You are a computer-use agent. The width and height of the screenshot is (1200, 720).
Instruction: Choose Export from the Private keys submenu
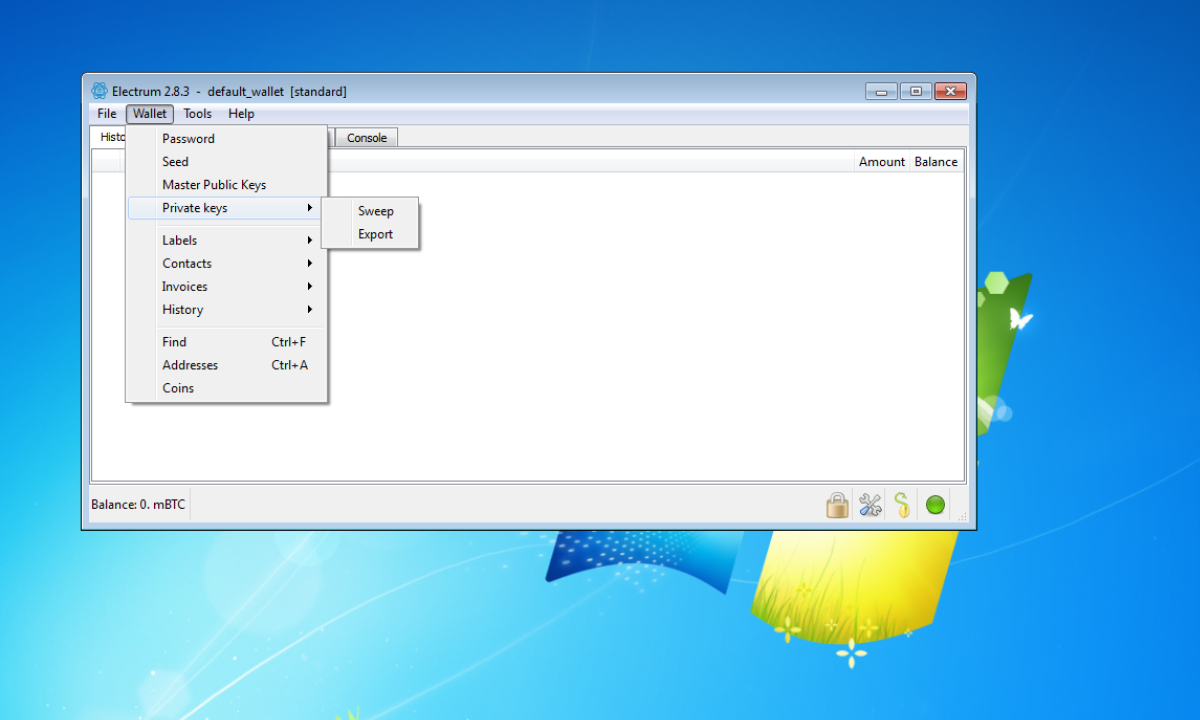pos(374,234)
